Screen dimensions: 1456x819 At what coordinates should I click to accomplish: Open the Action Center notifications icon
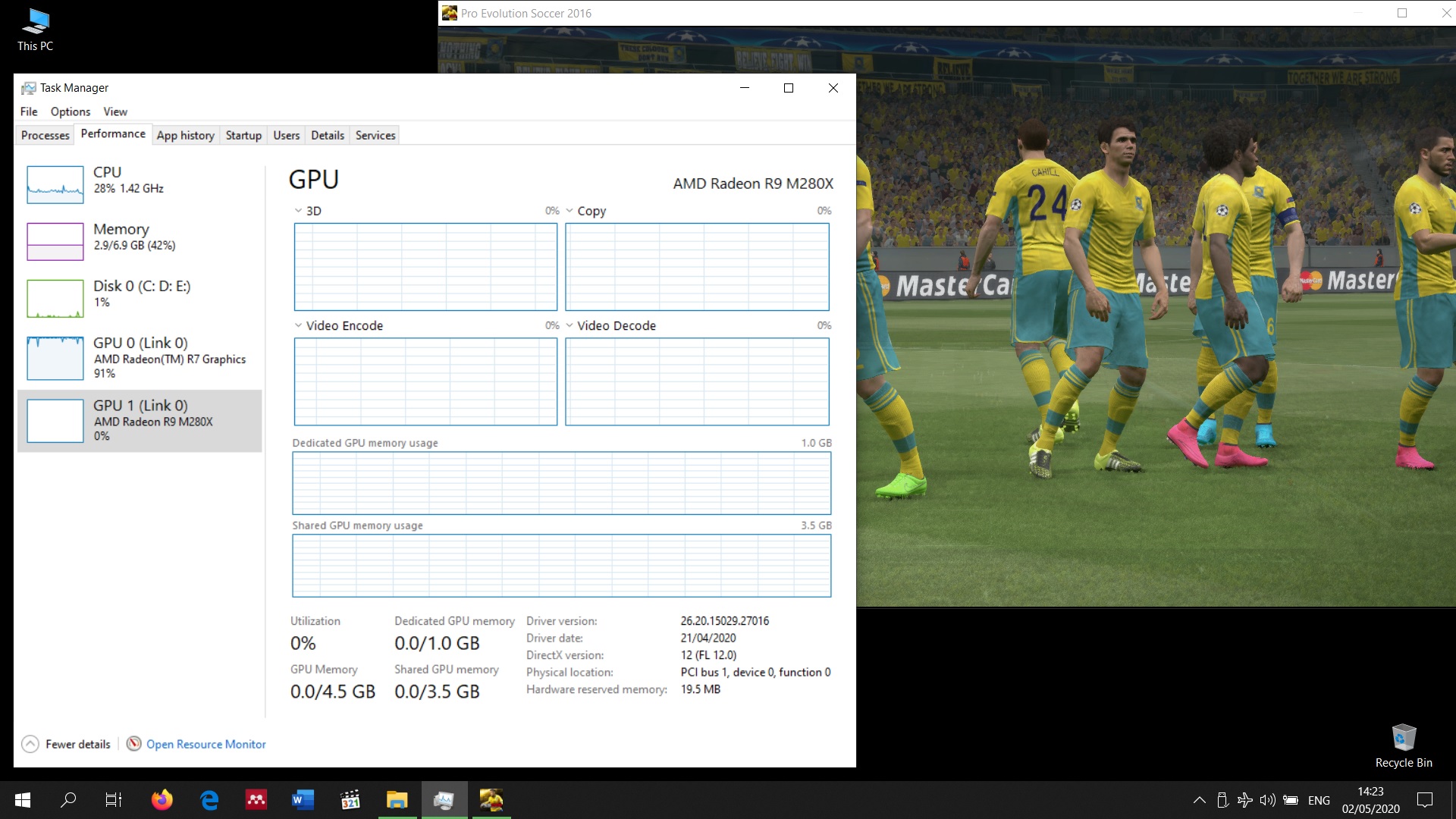click(1425, 800)
